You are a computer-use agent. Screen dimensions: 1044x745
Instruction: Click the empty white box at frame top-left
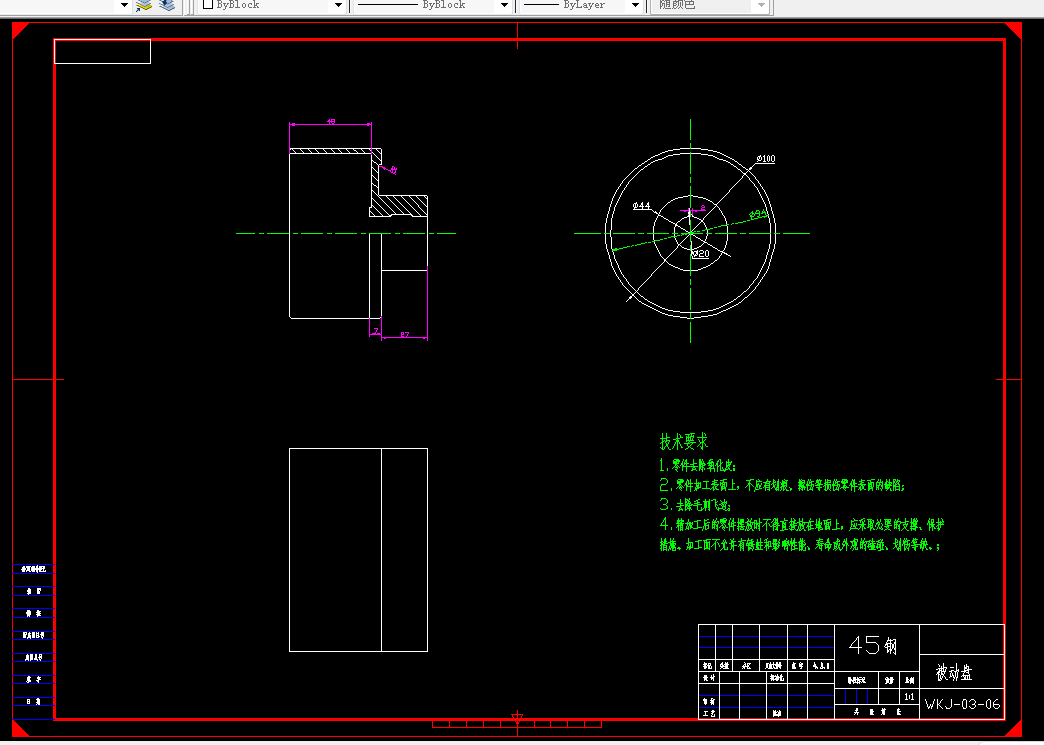point(103,51)
